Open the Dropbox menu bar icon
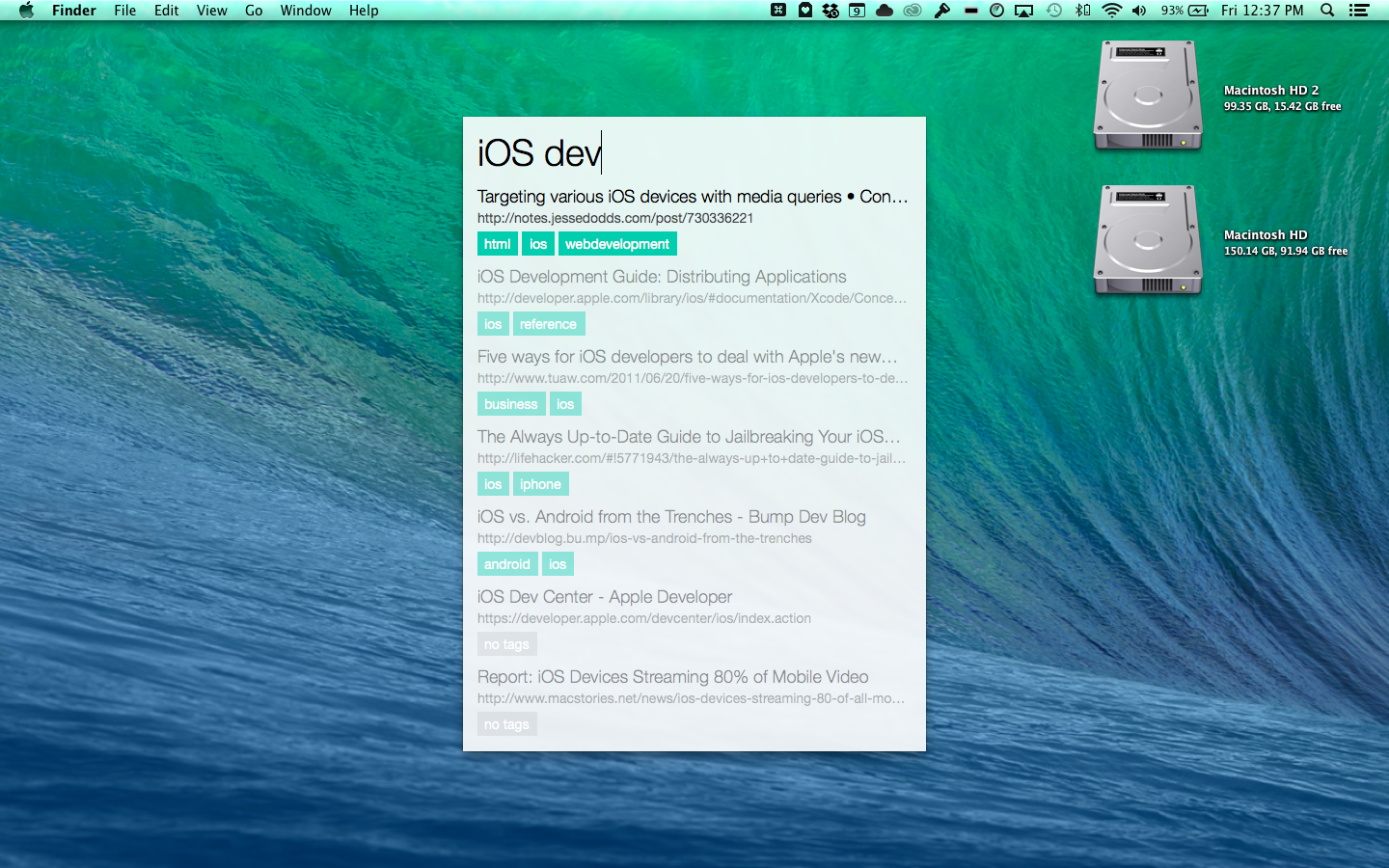 coord(831,11)
